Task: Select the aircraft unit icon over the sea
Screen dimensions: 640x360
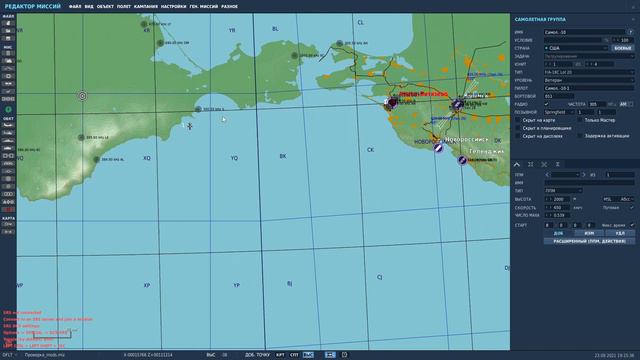Action: (x=189, y=126)
